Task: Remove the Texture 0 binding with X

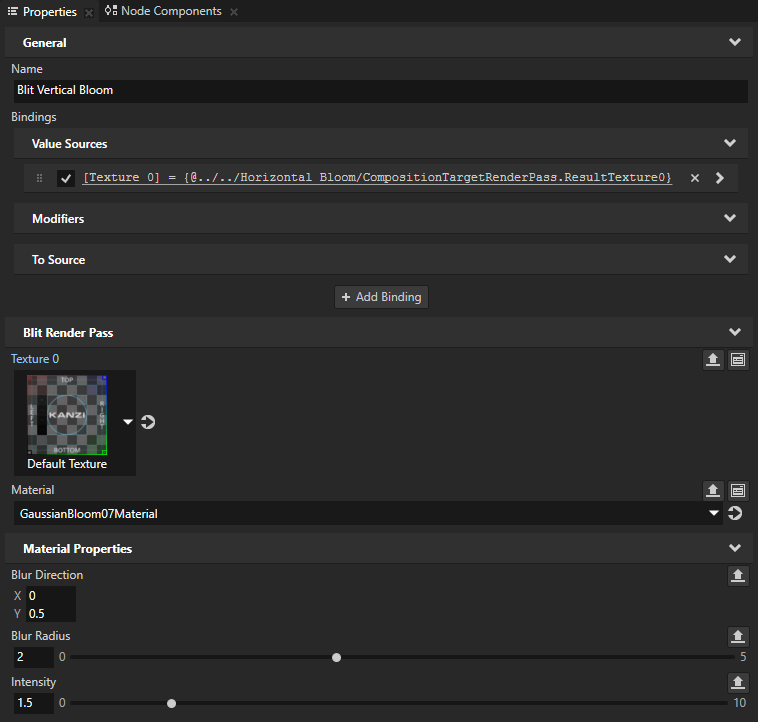Action: point(695,178)
